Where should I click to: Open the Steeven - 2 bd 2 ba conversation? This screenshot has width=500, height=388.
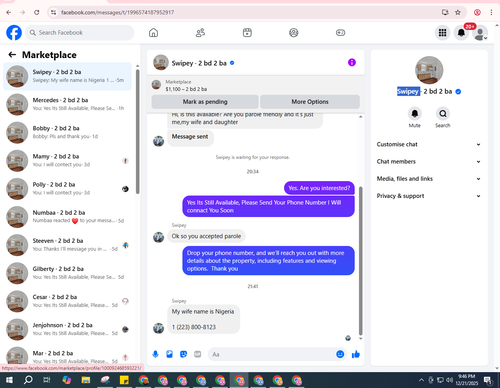[x=68, y=245]
